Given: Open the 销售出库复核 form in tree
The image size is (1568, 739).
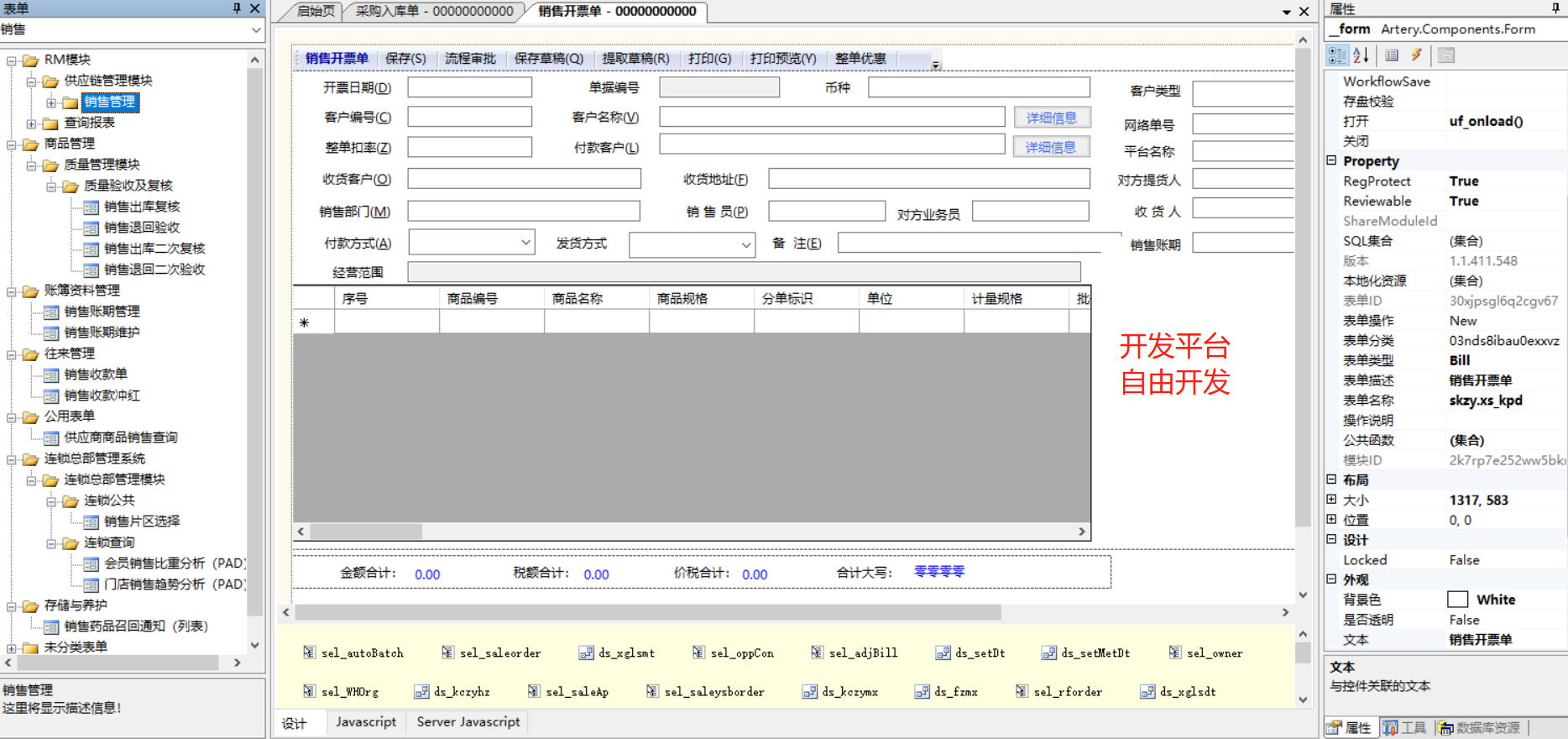Looking at the screenshot, I should click(142, 207).
